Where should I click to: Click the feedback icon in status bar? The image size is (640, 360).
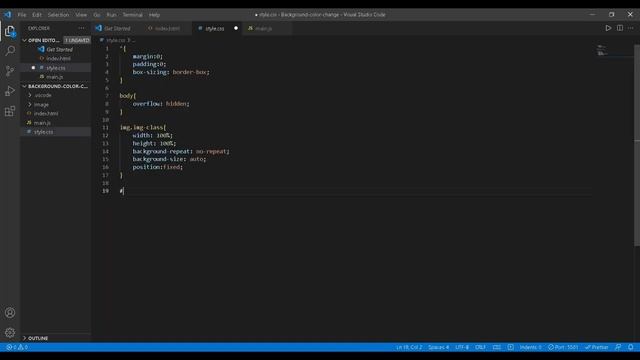tap(618, 347)
